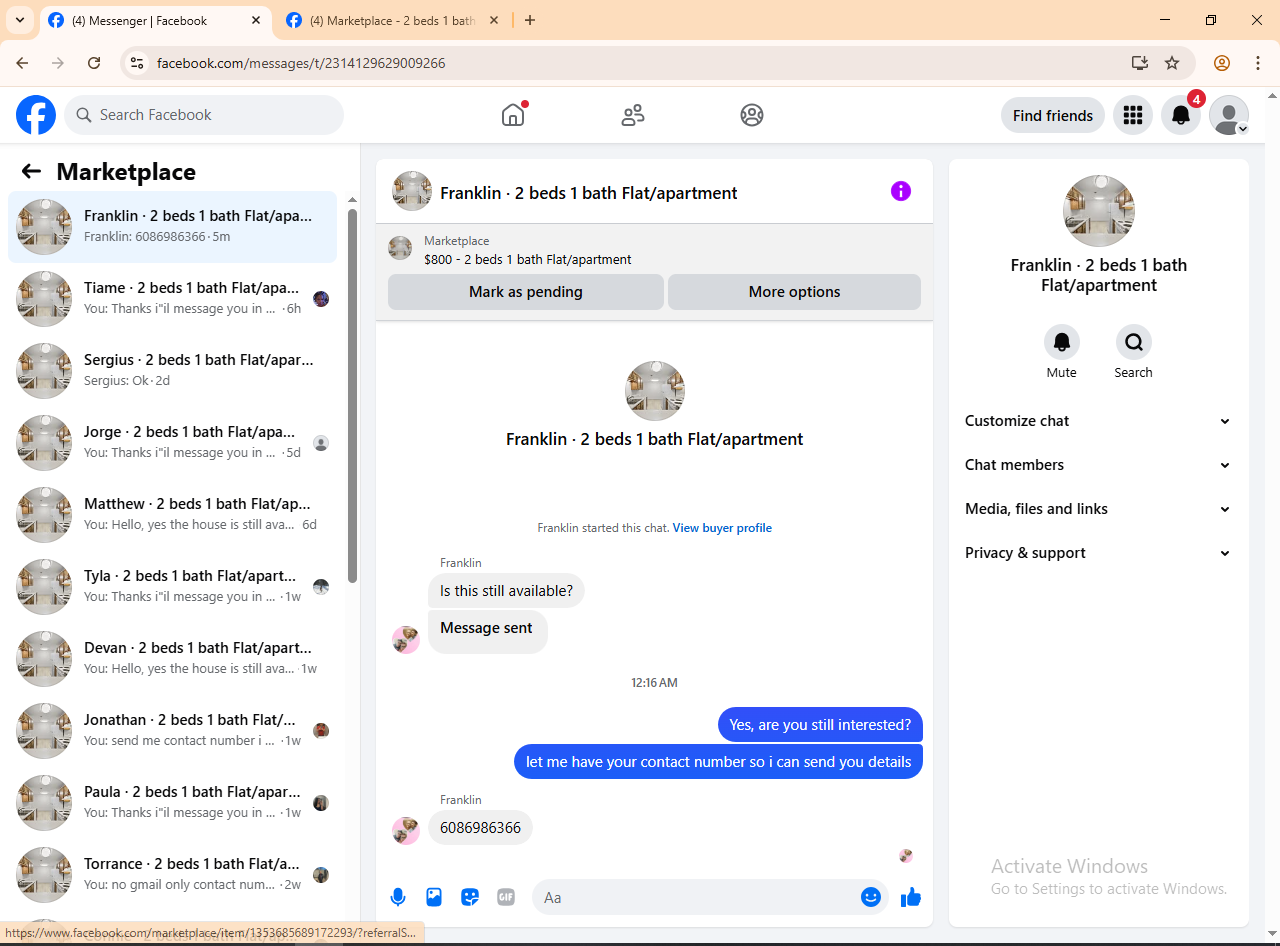Attach a file with the photo icon
The height and width of the screenshot is (946, 1280).
click(434, 897)
